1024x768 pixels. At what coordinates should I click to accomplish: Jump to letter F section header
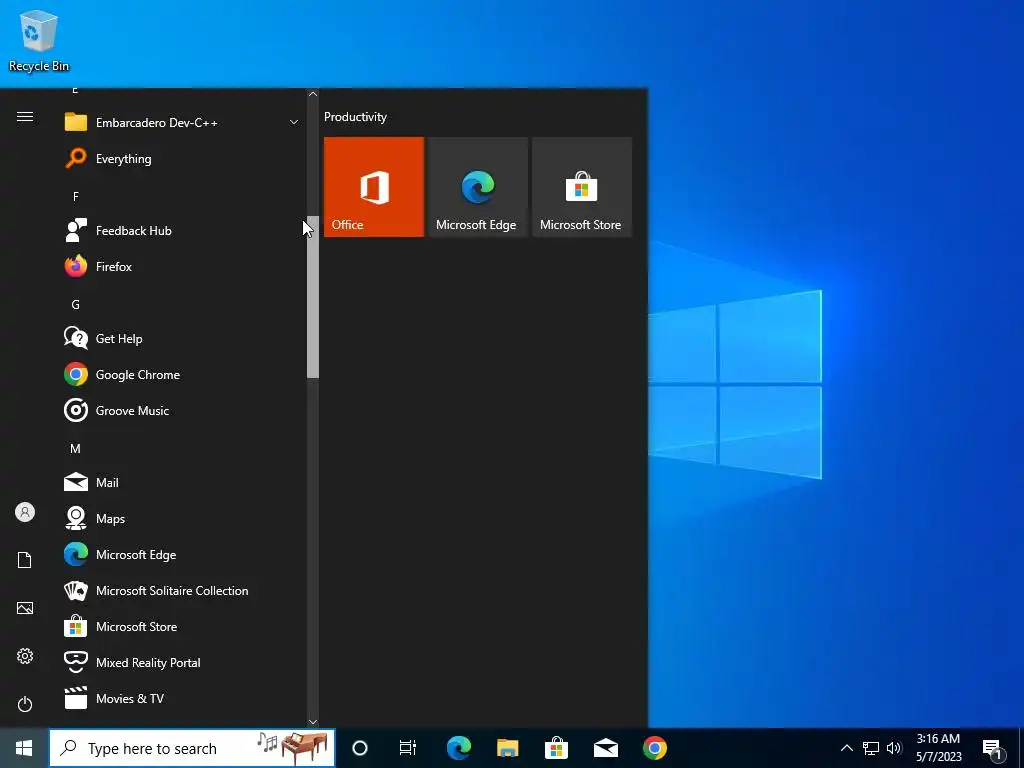click(x=76, y=197)
